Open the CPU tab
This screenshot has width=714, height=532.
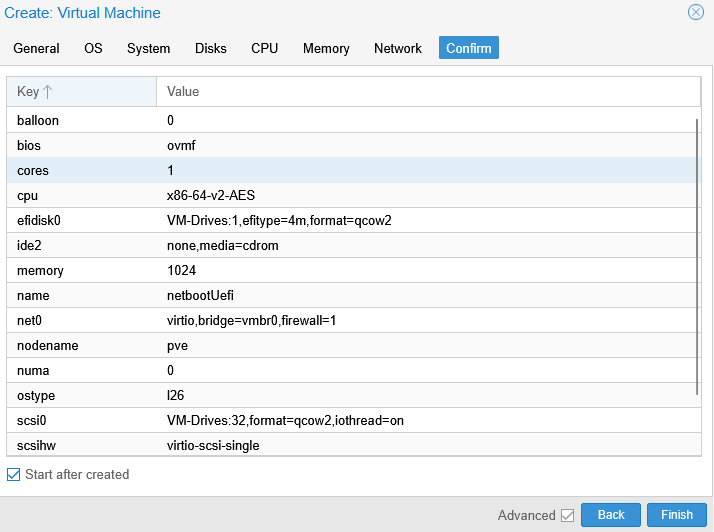264,48
